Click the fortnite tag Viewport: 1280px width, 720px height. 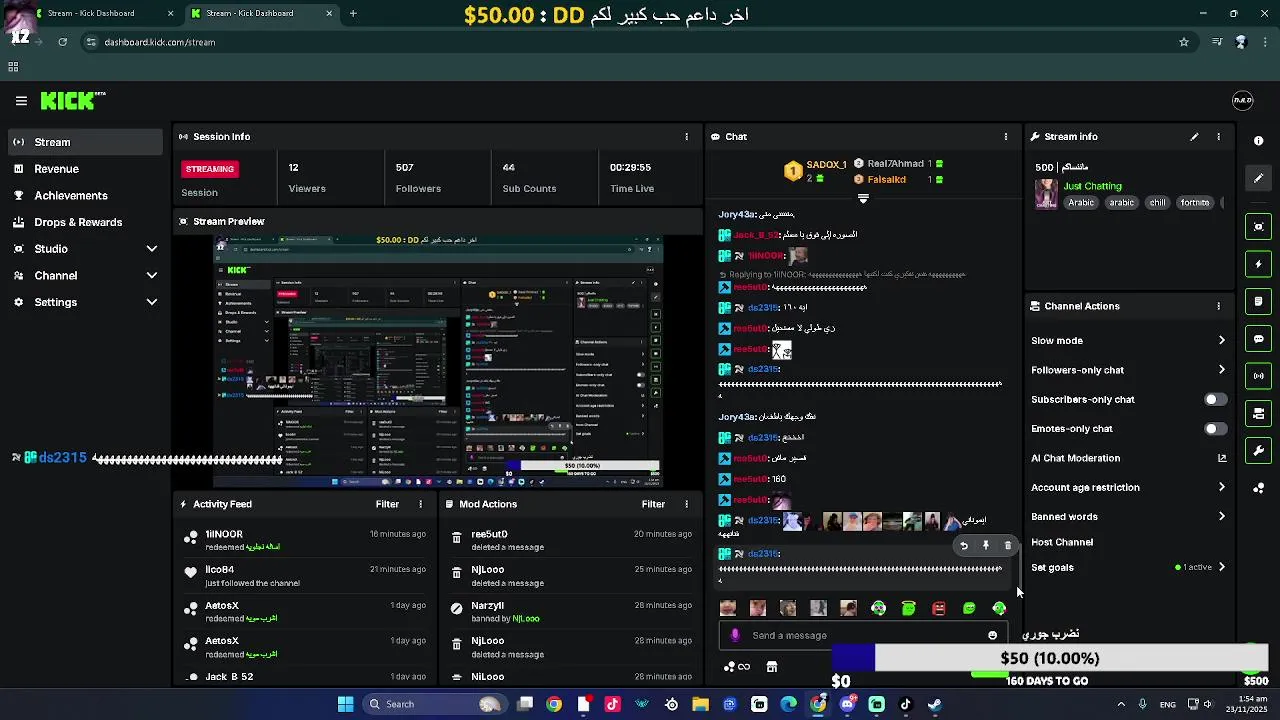pyautogui.click(x=1195, y=203)
